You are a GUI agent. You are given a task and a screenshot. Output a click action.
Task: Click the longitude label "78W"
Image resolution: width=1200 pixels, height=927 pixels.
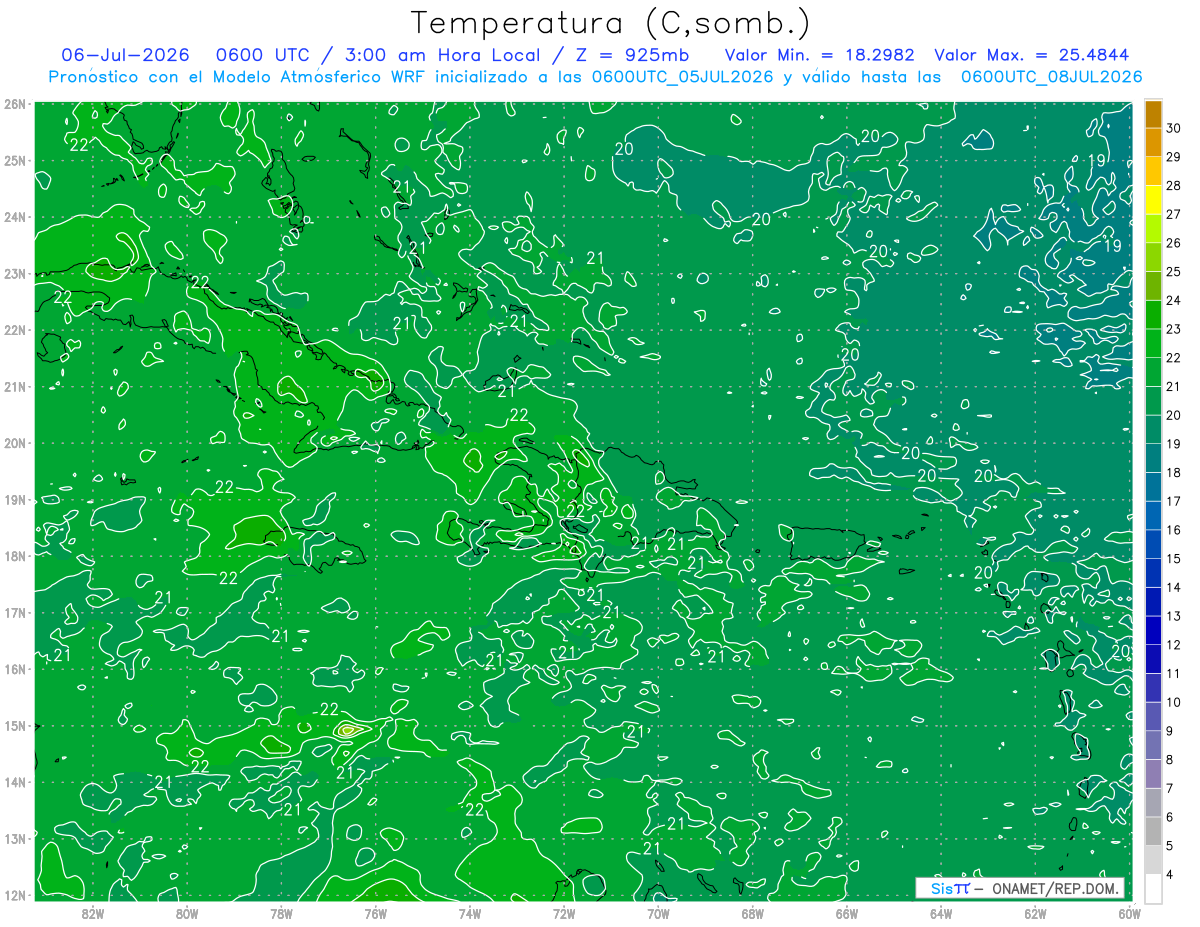coord(281,913)
